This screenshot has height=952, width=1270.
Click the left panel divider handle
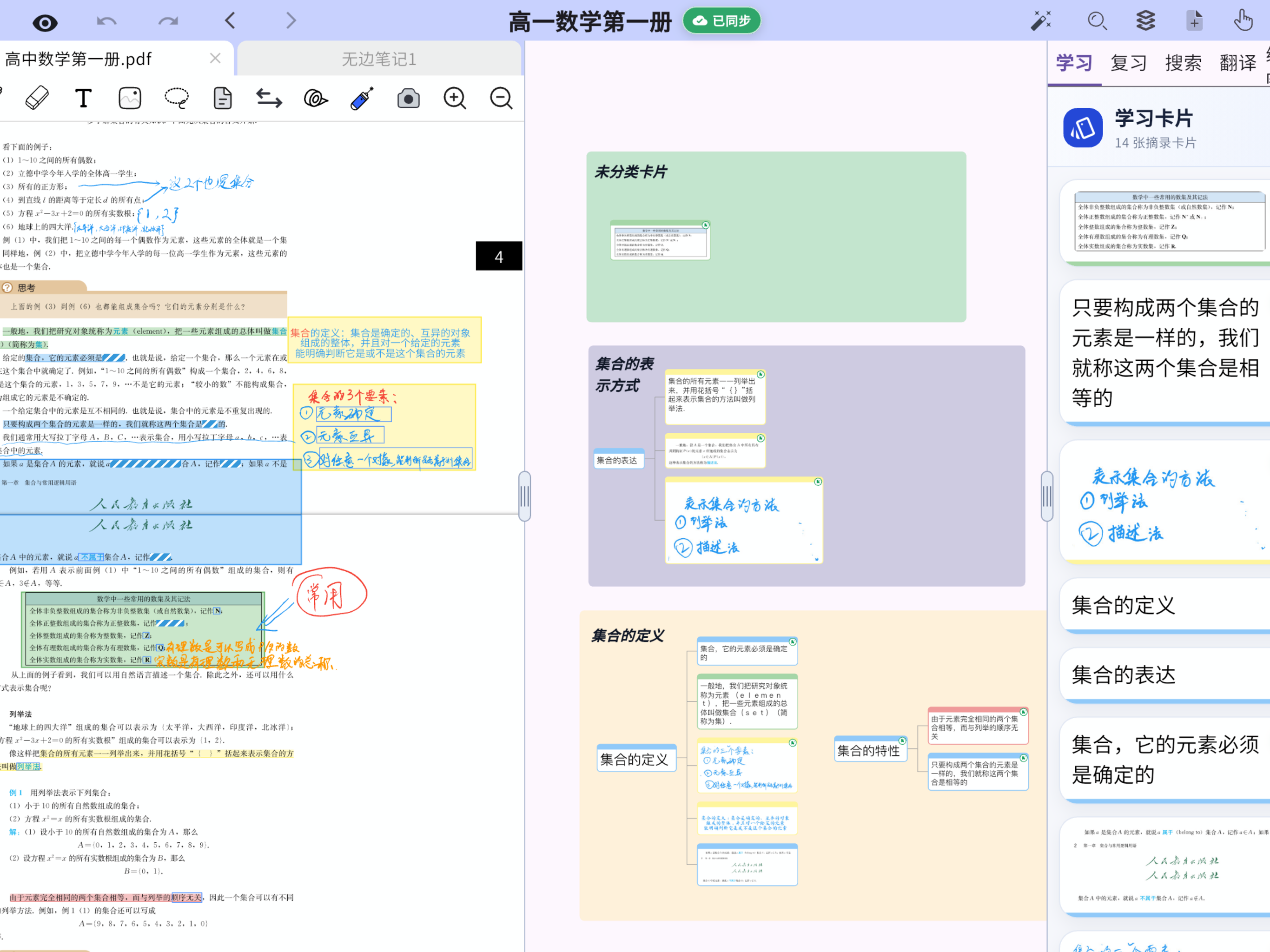(524, 496)
